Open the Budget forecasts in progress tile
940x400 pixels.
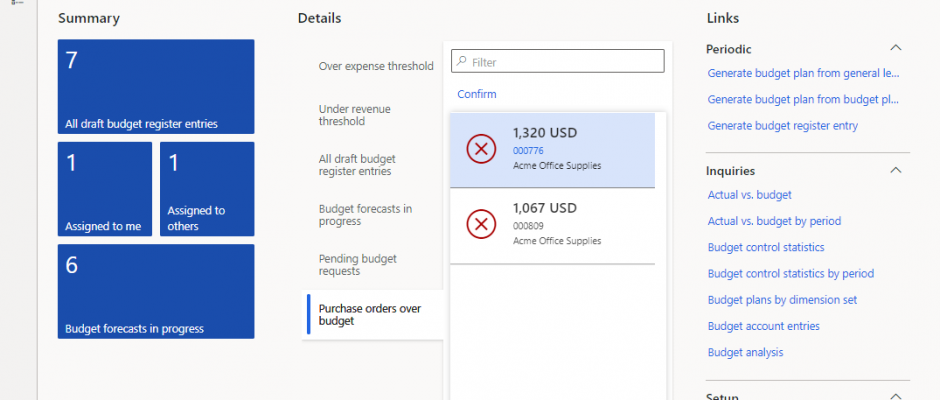(156, 291)
